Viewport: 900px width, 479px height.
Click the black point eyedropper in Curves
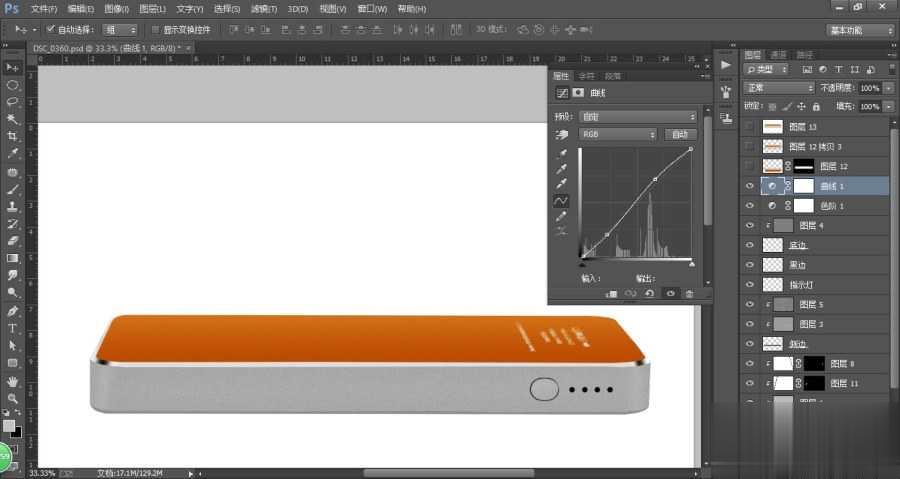[x=561, y=154]
